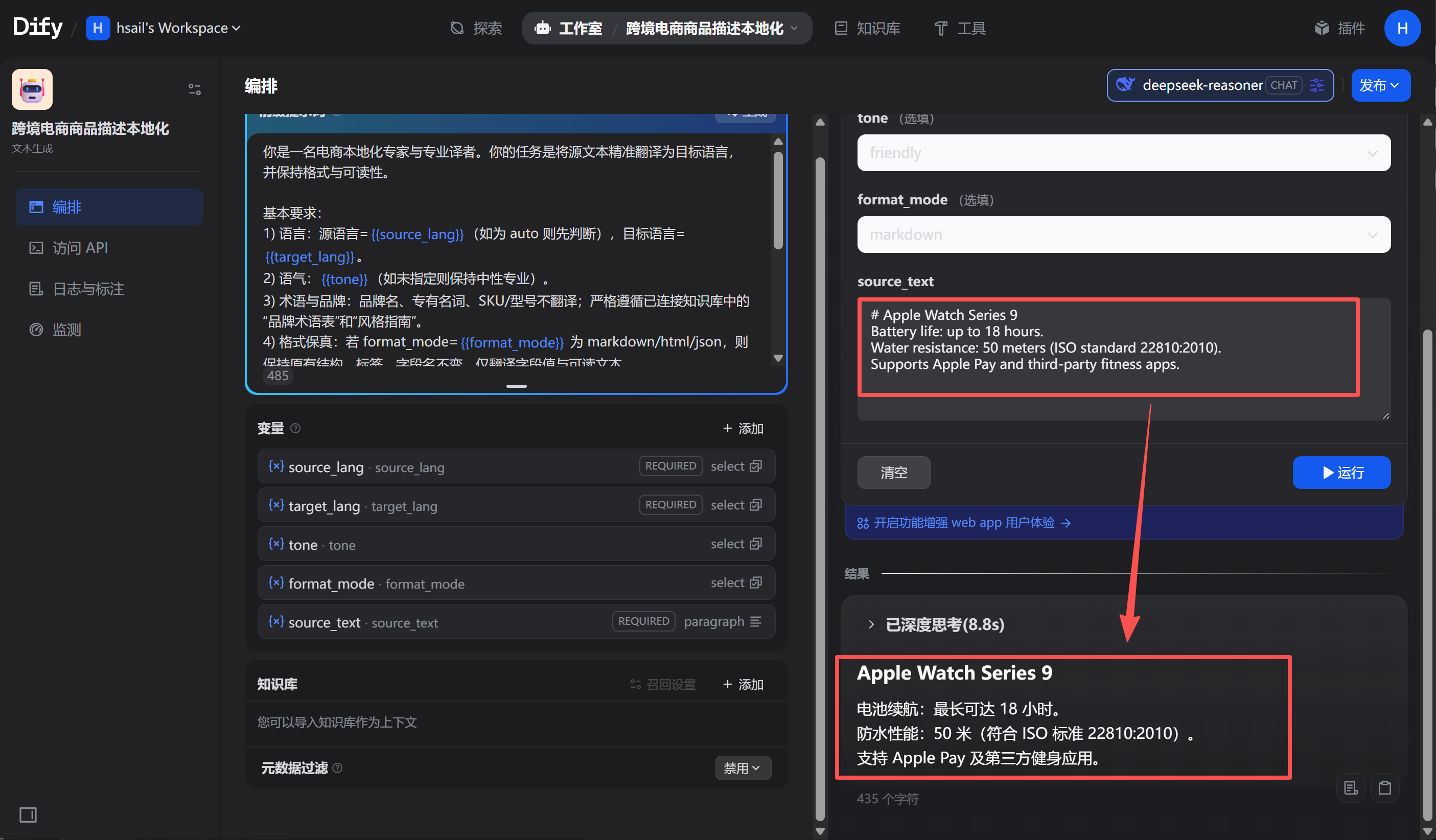This screenshot has height=840, width=1436.
Task: Open 召回设置 retrieval settings
Action: coord(663,684)
